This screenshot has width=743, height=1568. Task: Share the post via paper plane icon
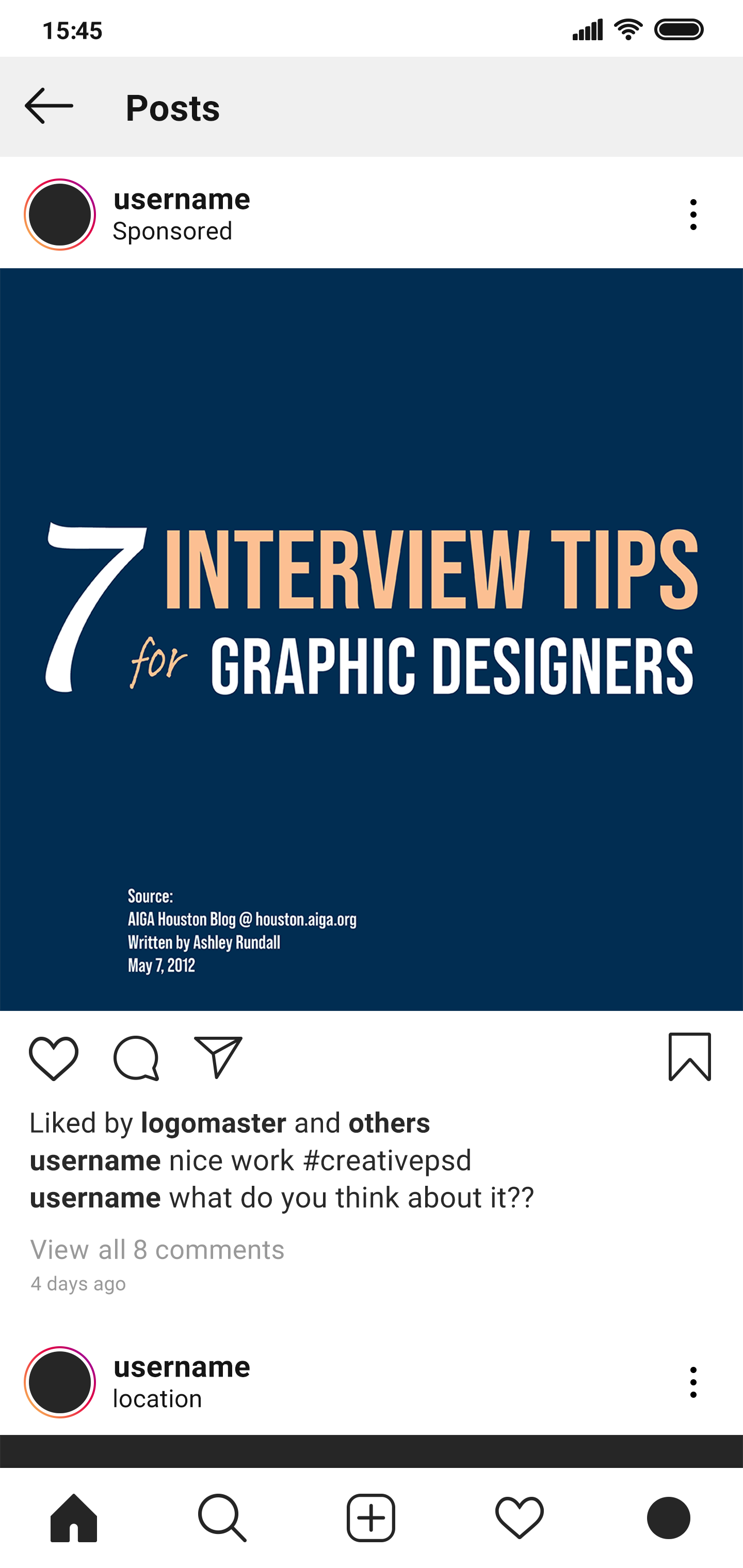click(218, 1057)
